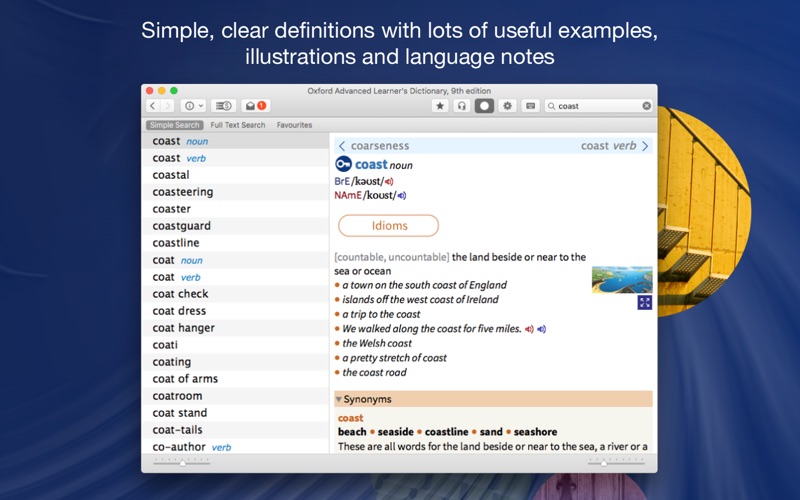Viewport: 800px width, 500px height.
Task: Switch to Simple Search tab
Action: pyautogui.click(x=174, y=125)
